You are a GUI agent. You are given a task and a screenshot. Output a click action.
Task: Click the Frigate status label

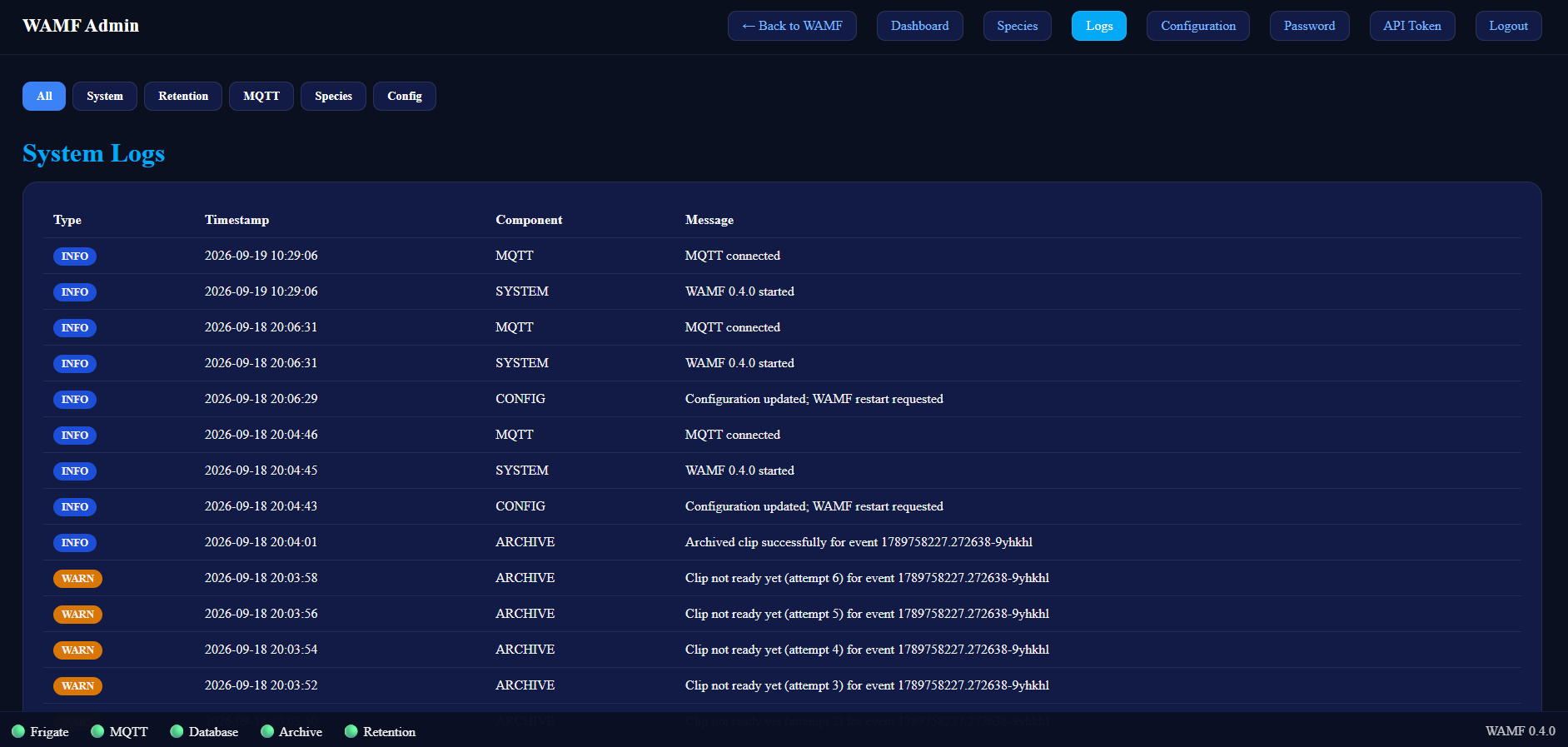point(49,732)
